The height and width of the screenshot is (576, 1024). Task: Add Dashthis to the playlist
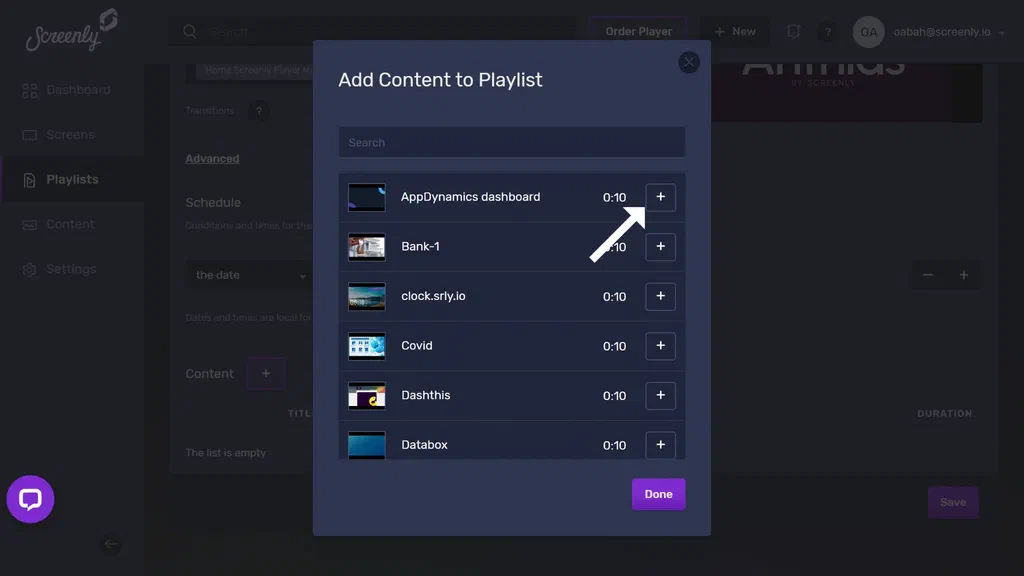660,395
